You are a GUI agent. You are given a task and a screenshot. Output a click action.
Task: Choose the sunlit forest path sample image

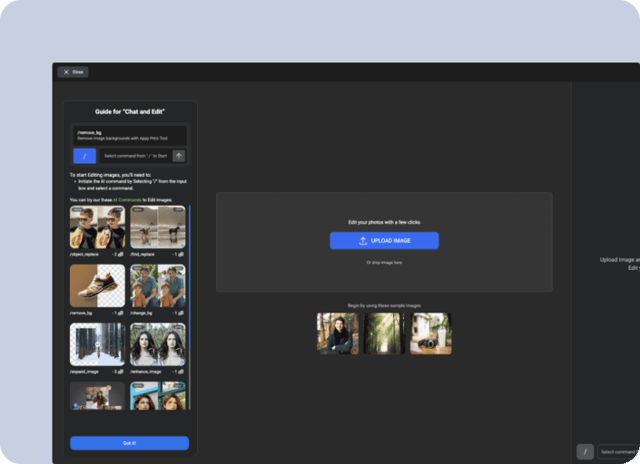click(384, 333)
